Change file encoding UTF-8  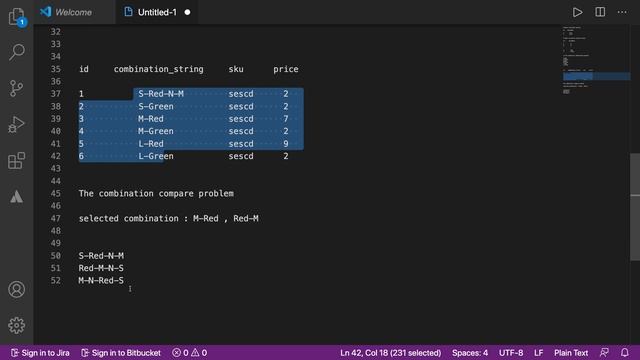(511, 353)
